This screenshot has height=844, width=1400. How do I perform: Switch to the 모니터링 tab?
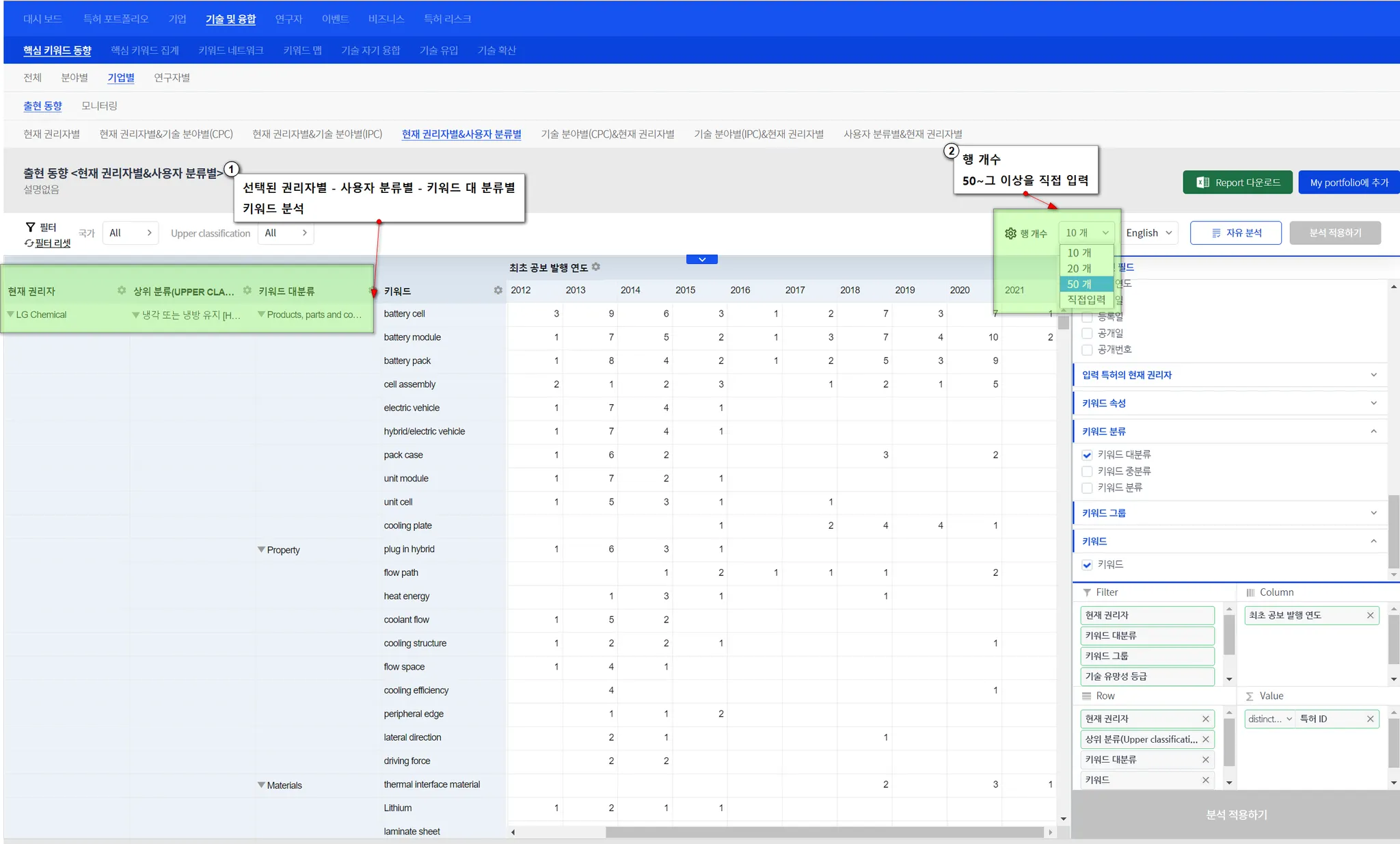(99, 106)
